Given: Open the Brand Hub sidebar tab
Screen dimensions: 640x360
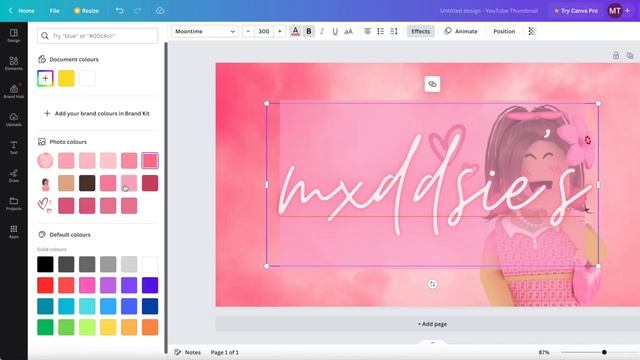Looking at the screenshot, I should (13, 91).
